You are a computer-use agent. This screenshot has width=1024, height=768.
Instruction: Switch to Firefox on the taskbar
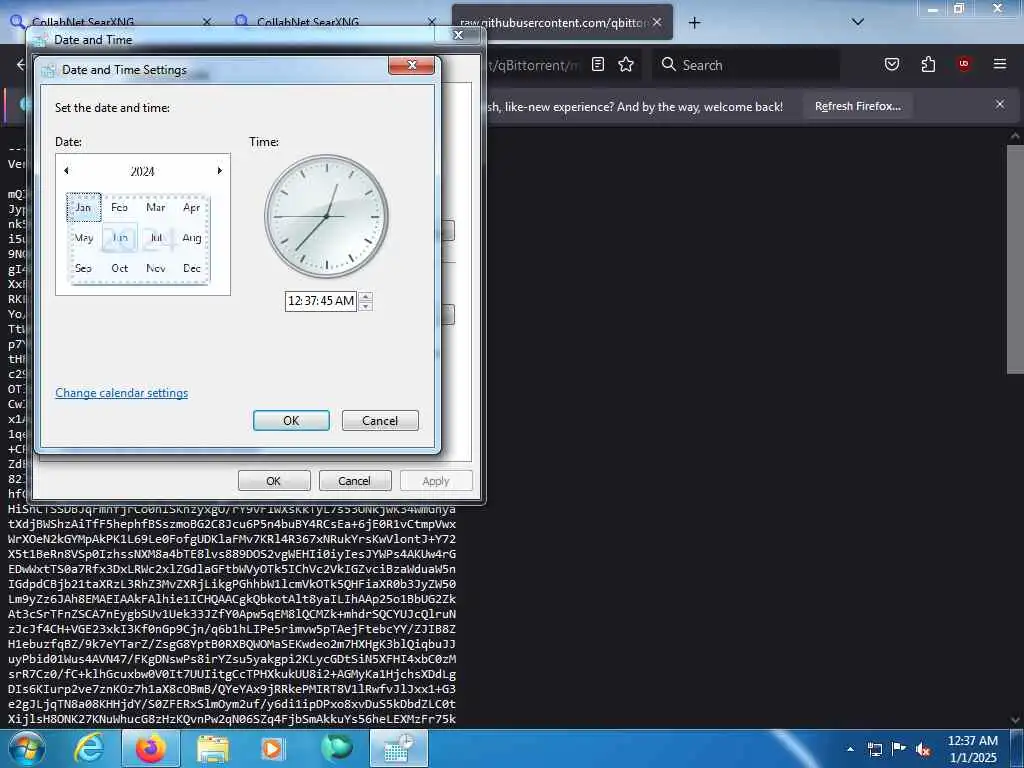tap(150, 748)
